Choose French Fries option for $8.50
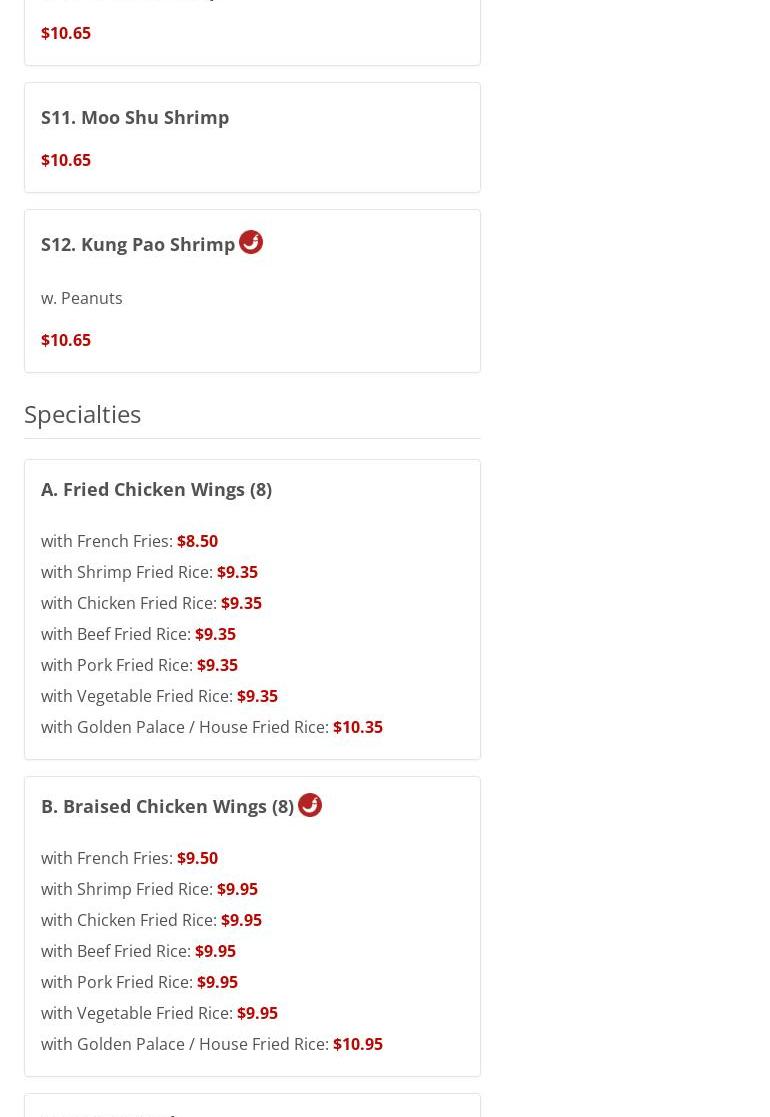This screenshot has width=770, height=1117. point(129,541)
